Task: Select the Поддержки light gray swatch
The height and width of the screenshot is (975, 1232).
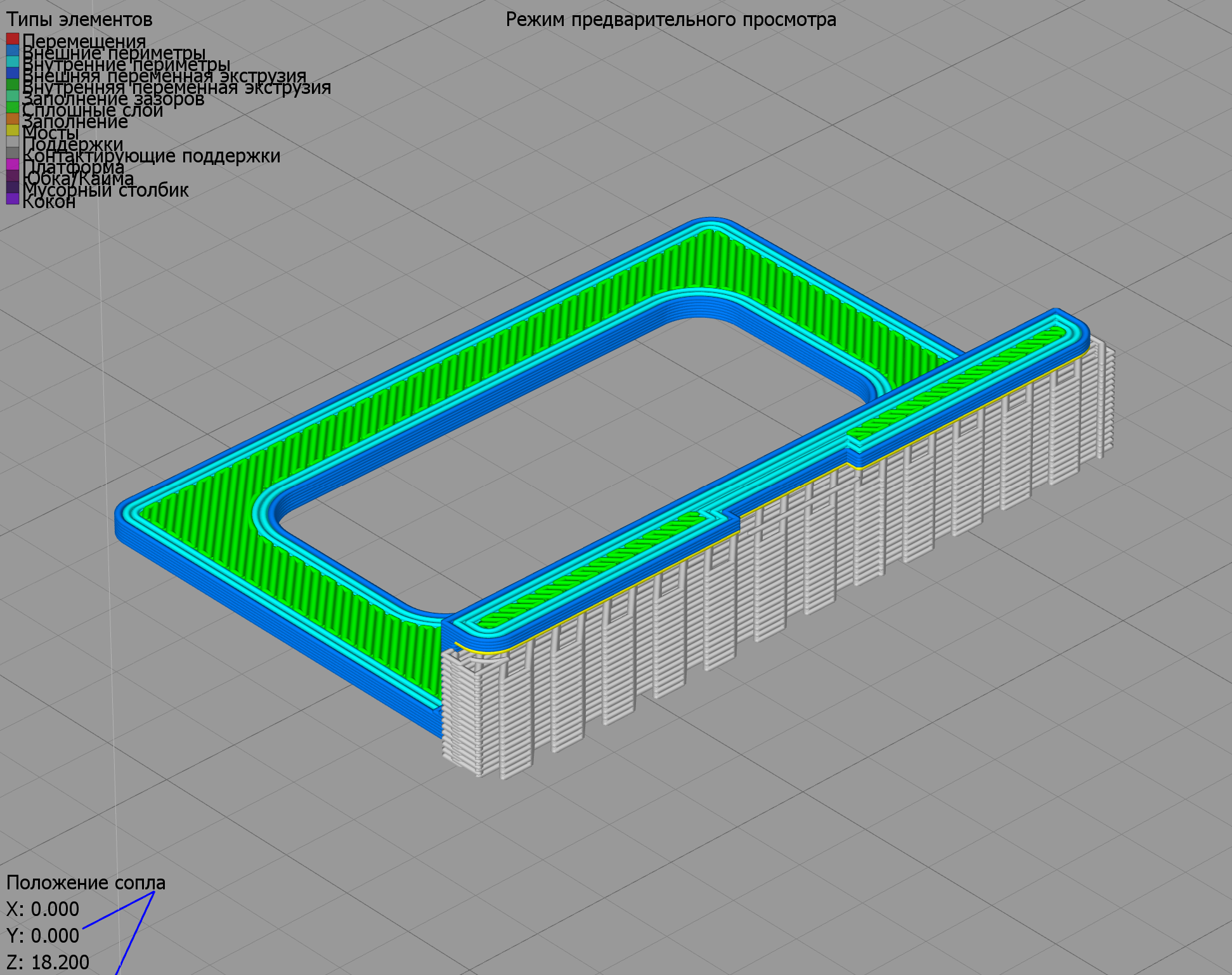Action: (x=12, y=142)
